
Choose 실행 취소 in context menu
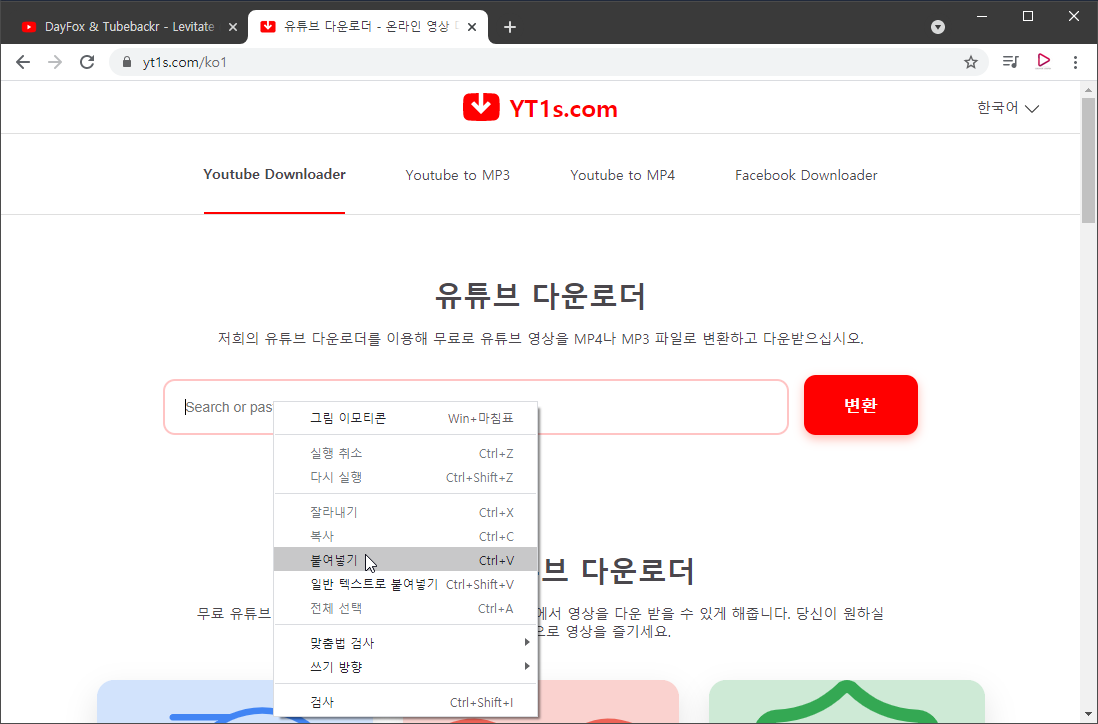(x=405, y=453)
